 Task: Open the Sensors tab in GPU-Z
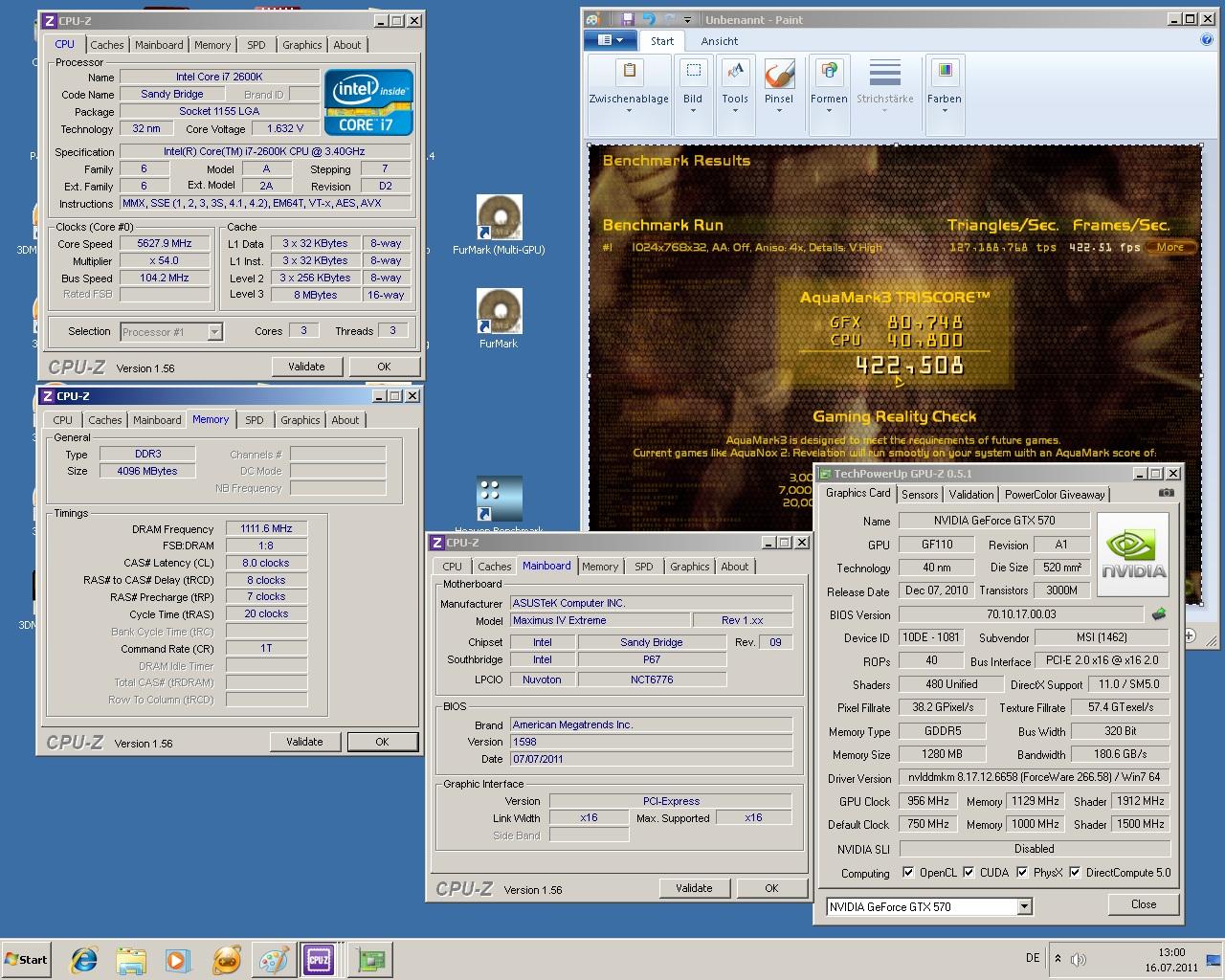click(x=920, y=495)
